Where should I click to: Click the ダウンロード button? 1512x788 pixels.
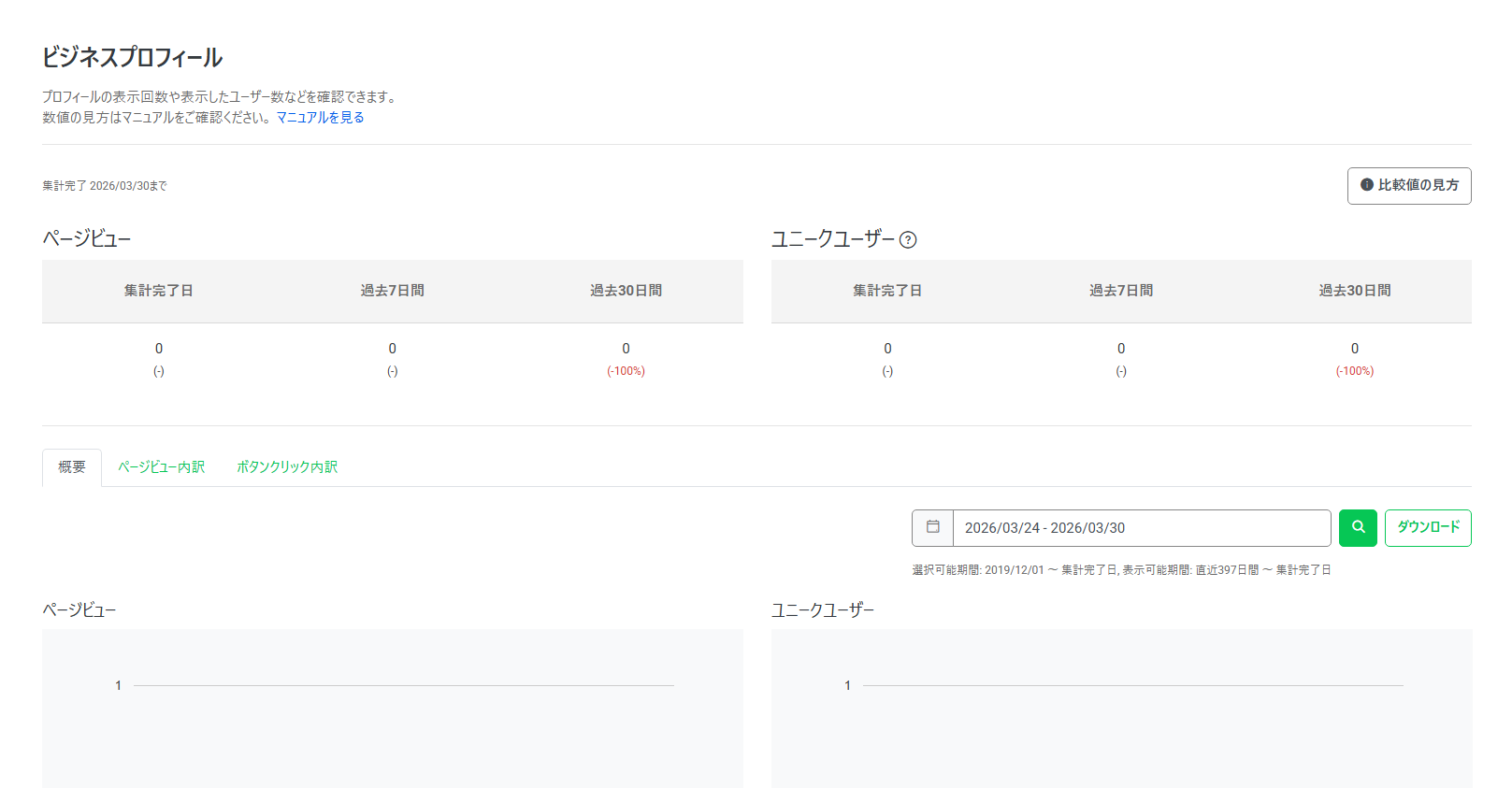pos(1427,527)
